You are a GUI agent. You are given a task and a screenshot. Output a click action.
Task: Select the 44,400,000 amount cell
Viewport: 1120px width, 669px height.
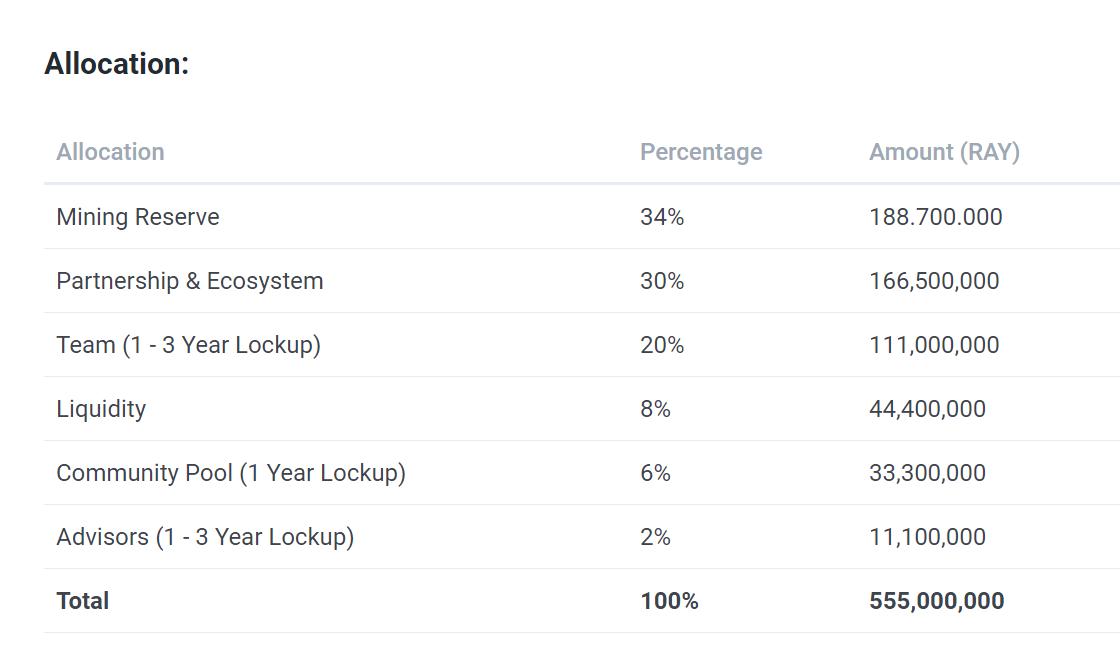click(927, 409)
